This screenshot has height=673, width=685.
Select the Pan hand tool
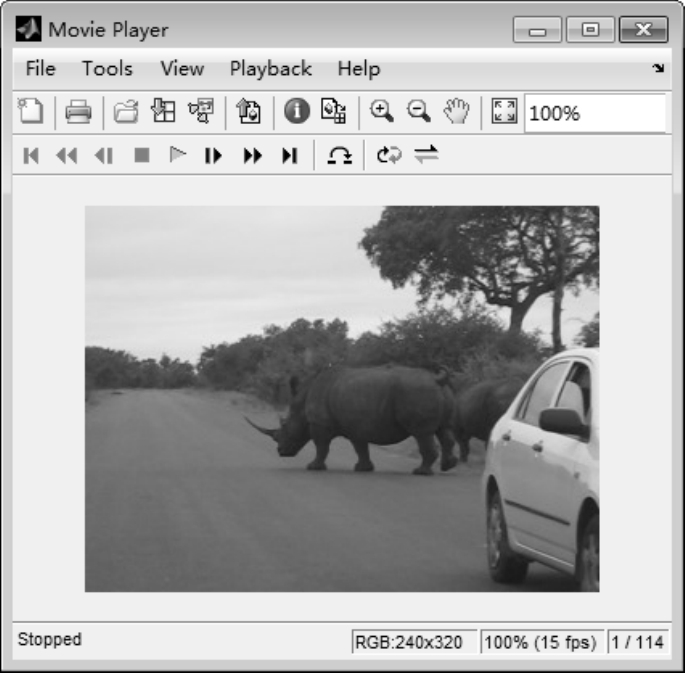456,111
